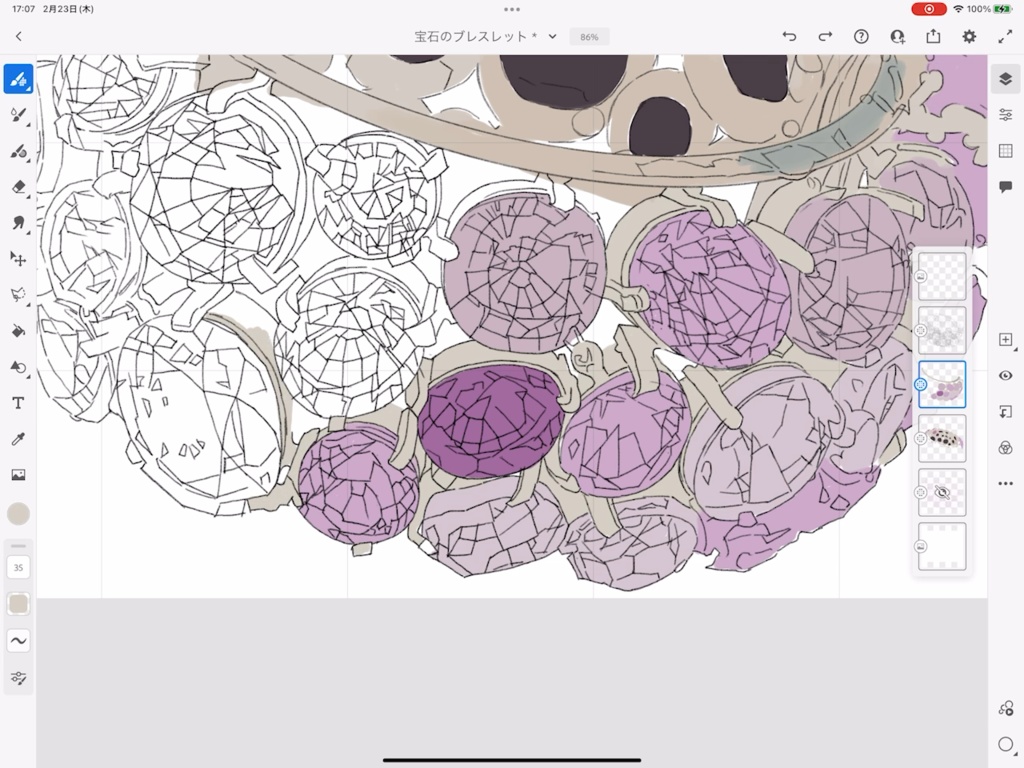Screen dimensions: 1024x768
Task: Open the Comments panel
Action: coord(1006,187)
